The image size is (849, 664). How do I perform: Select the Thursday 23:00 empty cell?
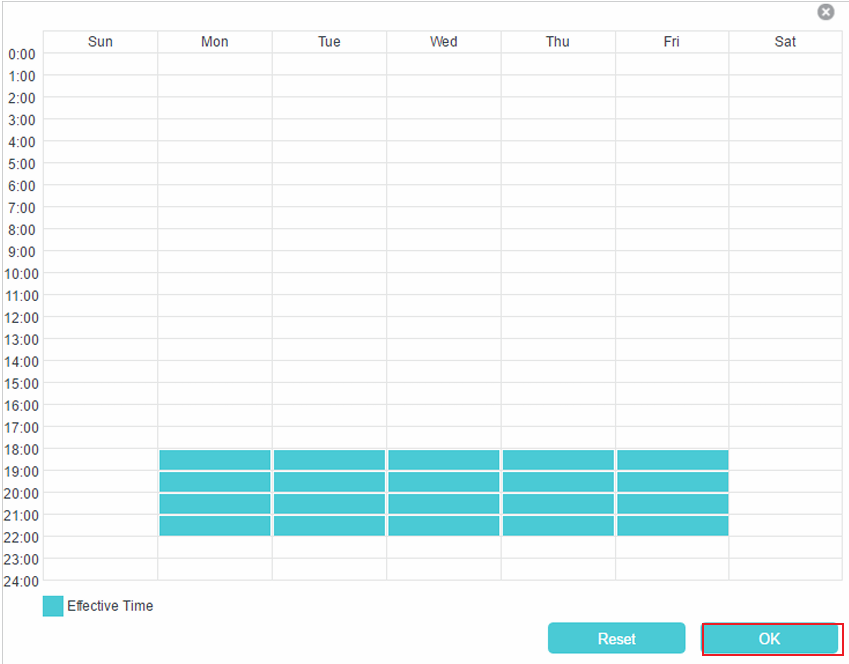(557, 569)
